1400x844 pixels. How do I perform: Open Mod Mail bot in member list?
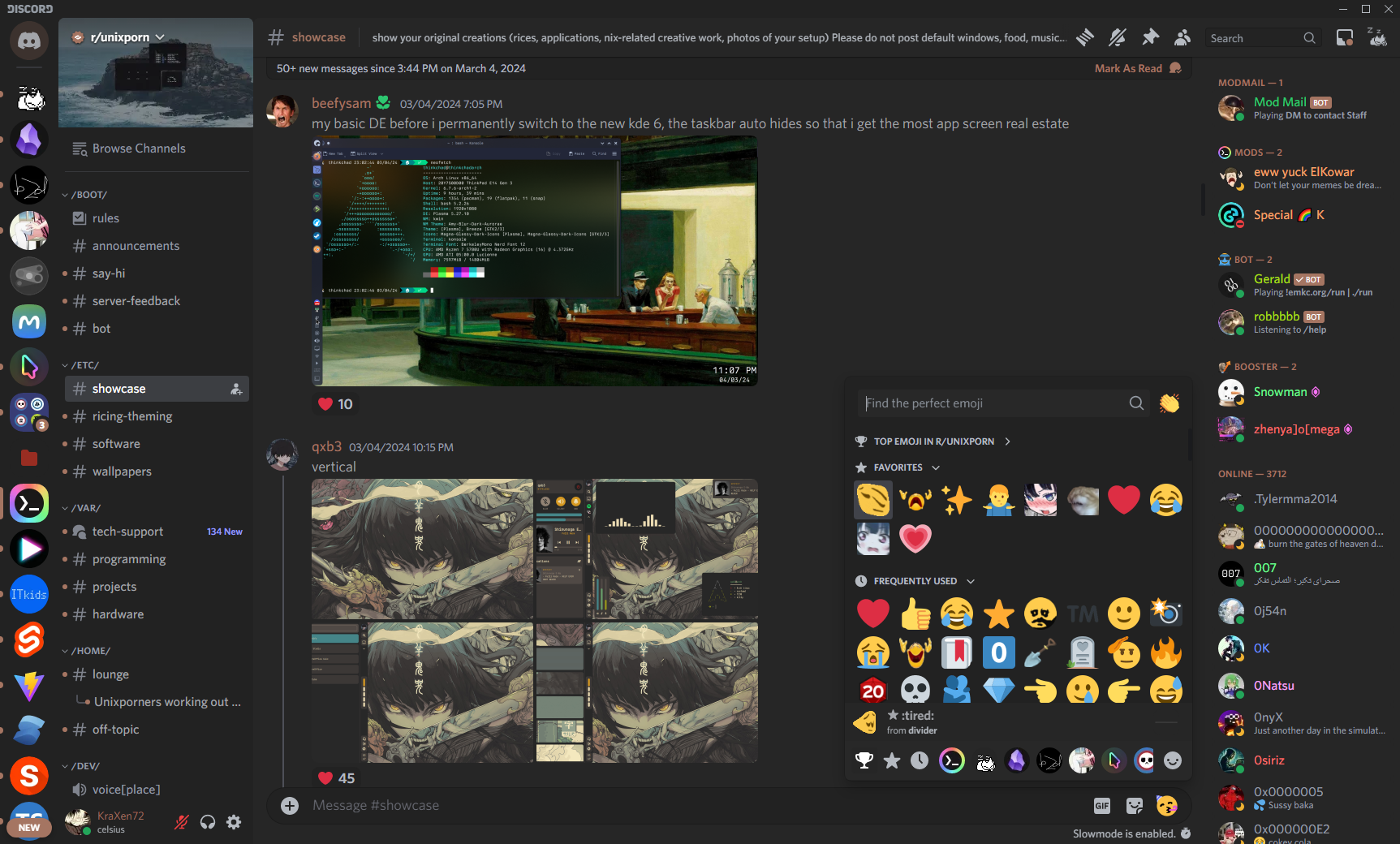pyautogui.click(x=1303, y=107)
